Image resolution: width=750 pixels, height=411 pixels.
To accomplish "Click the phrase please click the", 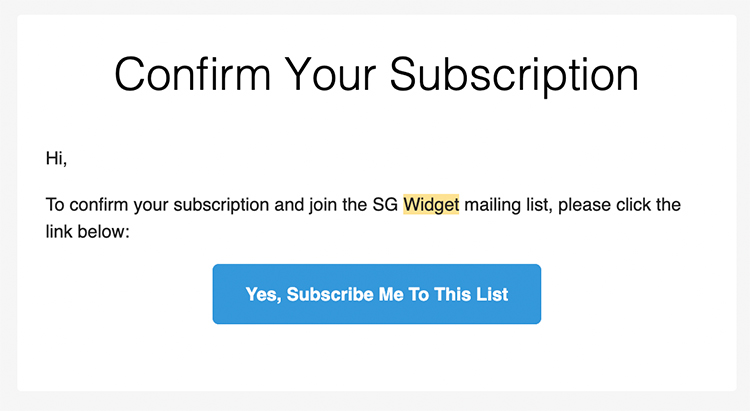I will click(619, 205).
